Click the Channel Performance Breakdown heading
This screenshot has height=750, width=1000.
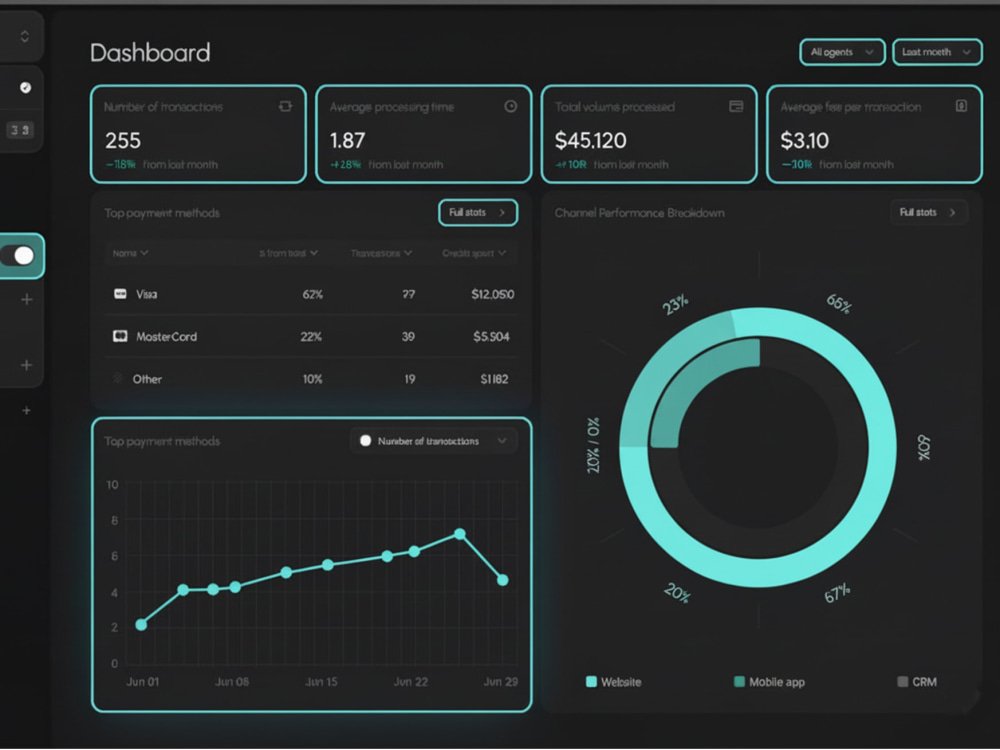pos(639,213)
